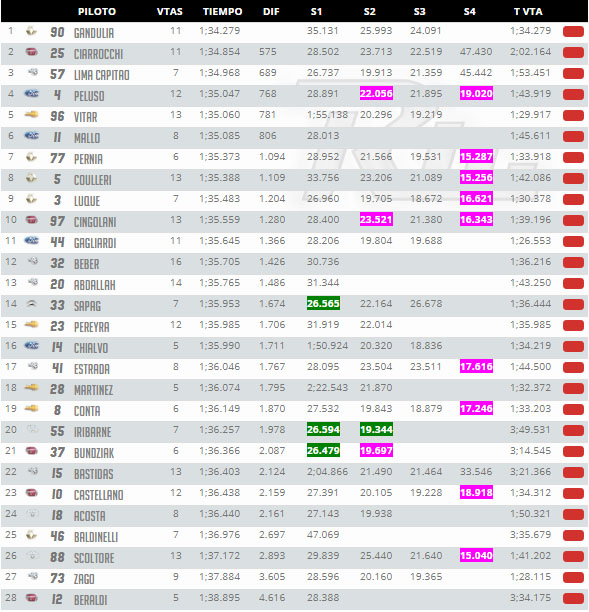
Task: Select driver name BERALDI
Action: [x=91, y=600]
